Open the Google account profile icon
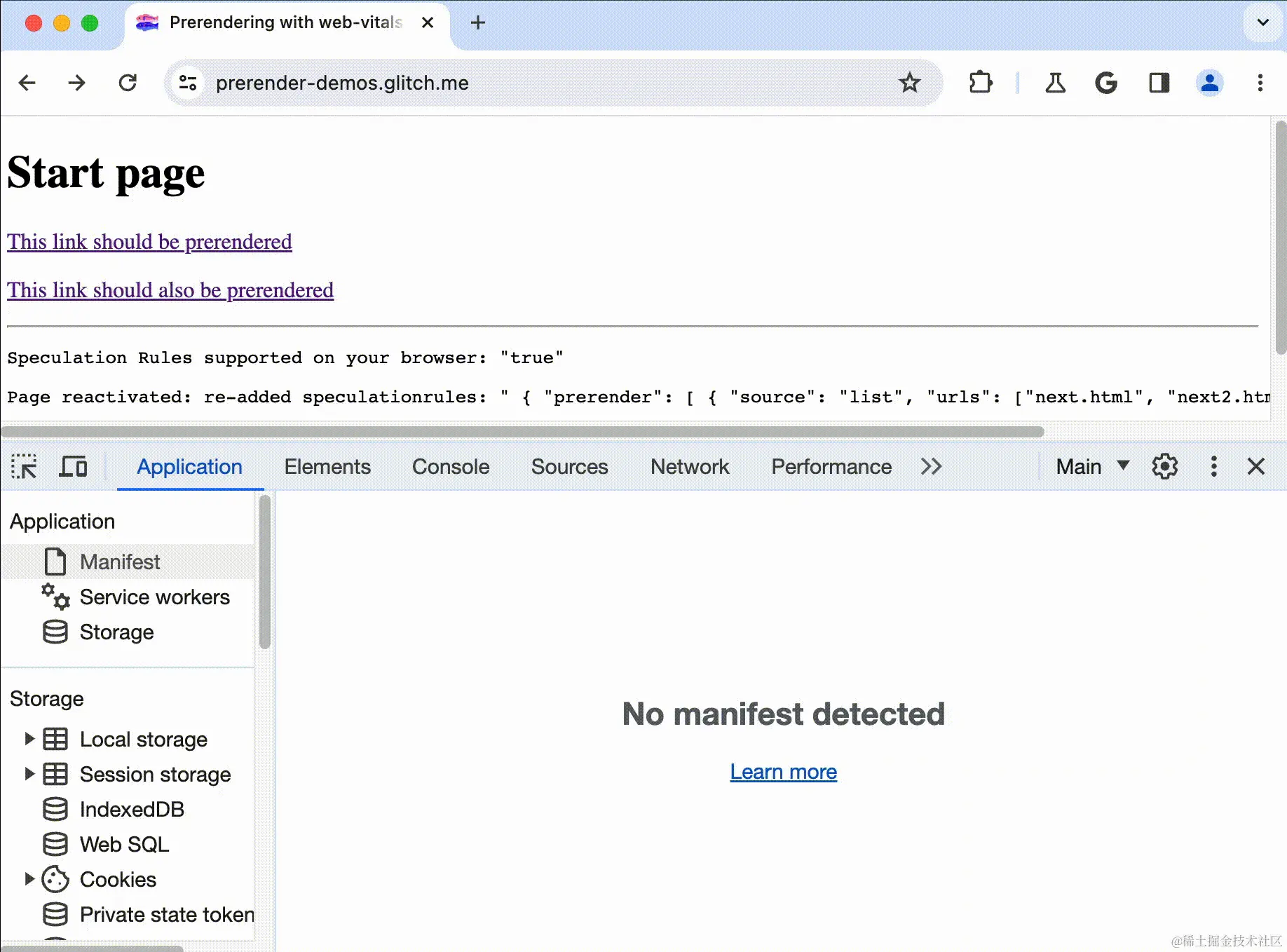This screenshot has height=952, width=1287. 1209,83
